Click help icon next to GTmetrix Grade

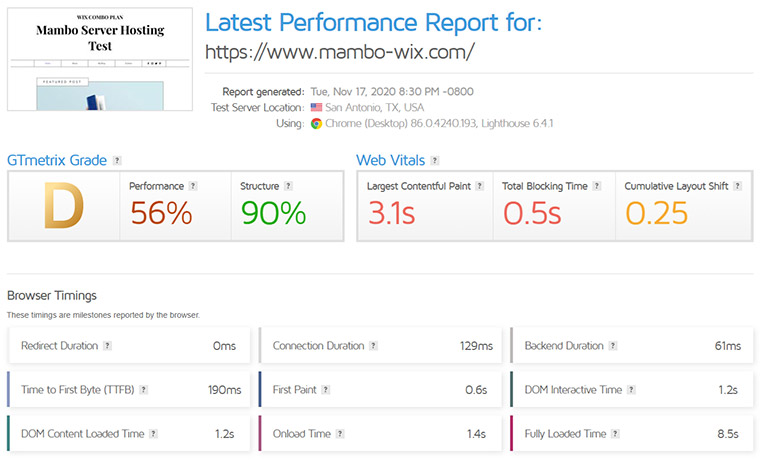coord(117,160)
